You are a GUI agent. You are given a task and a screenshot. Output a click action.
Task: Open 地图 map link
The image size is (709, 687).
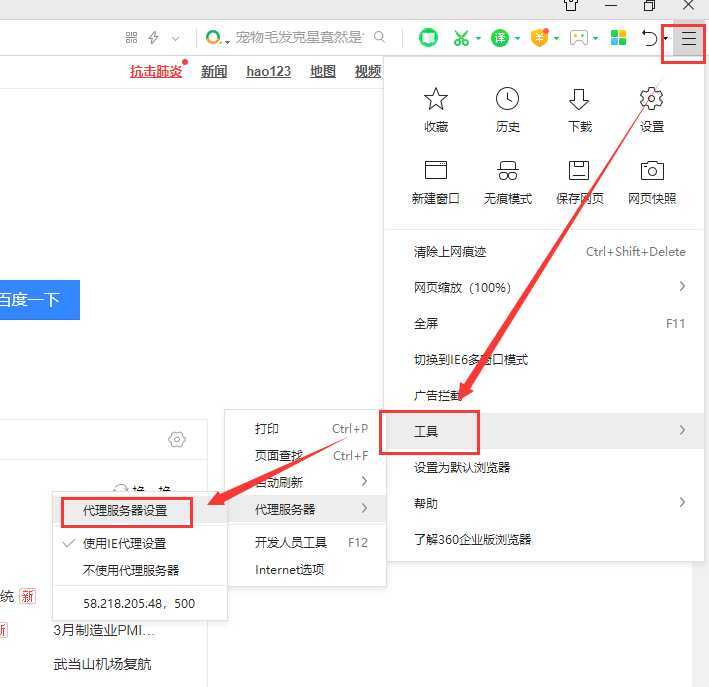point(323,71)
